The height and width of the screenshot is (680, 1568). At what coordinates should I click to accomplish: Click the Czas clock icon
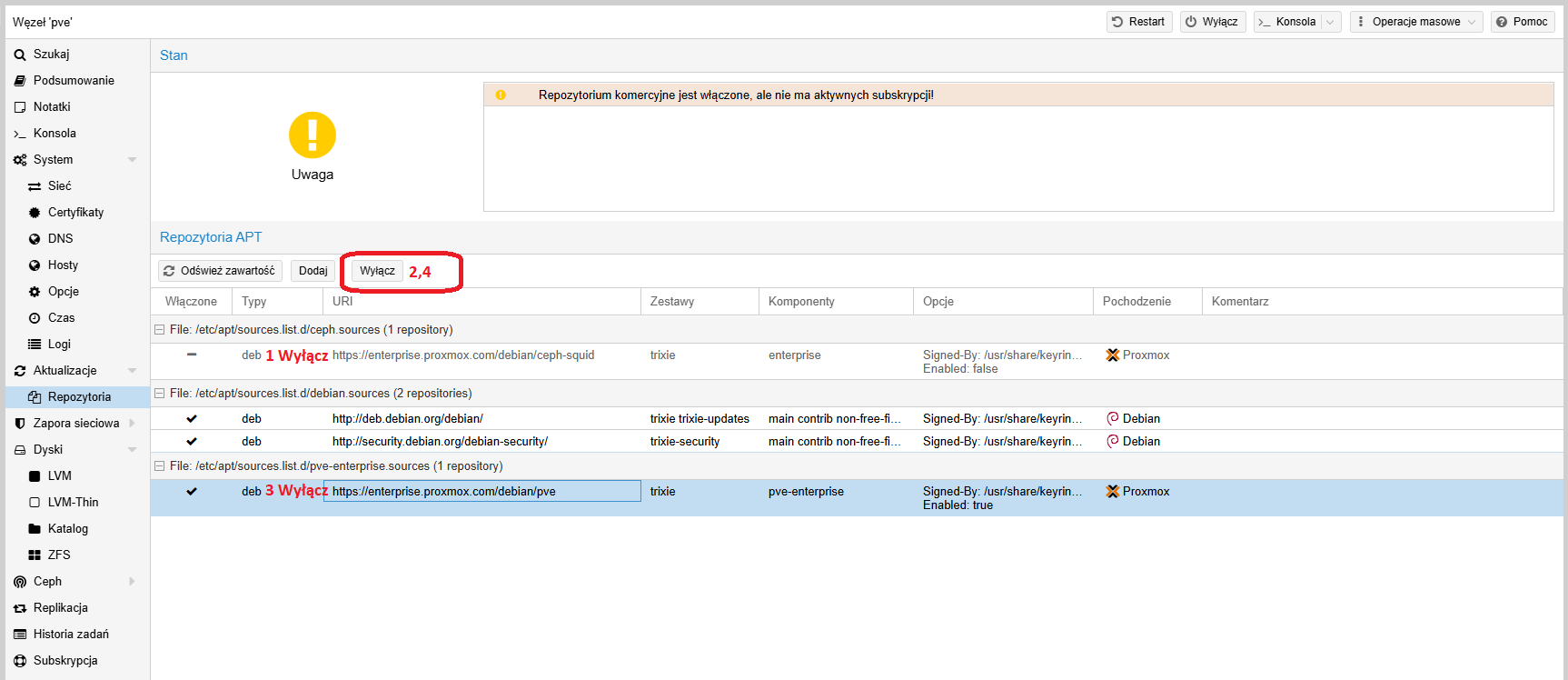(35, 318)
